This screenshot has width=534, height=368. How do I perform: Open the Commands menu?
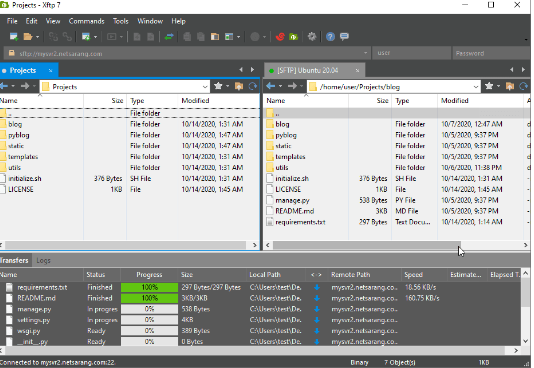pos(87,21)
